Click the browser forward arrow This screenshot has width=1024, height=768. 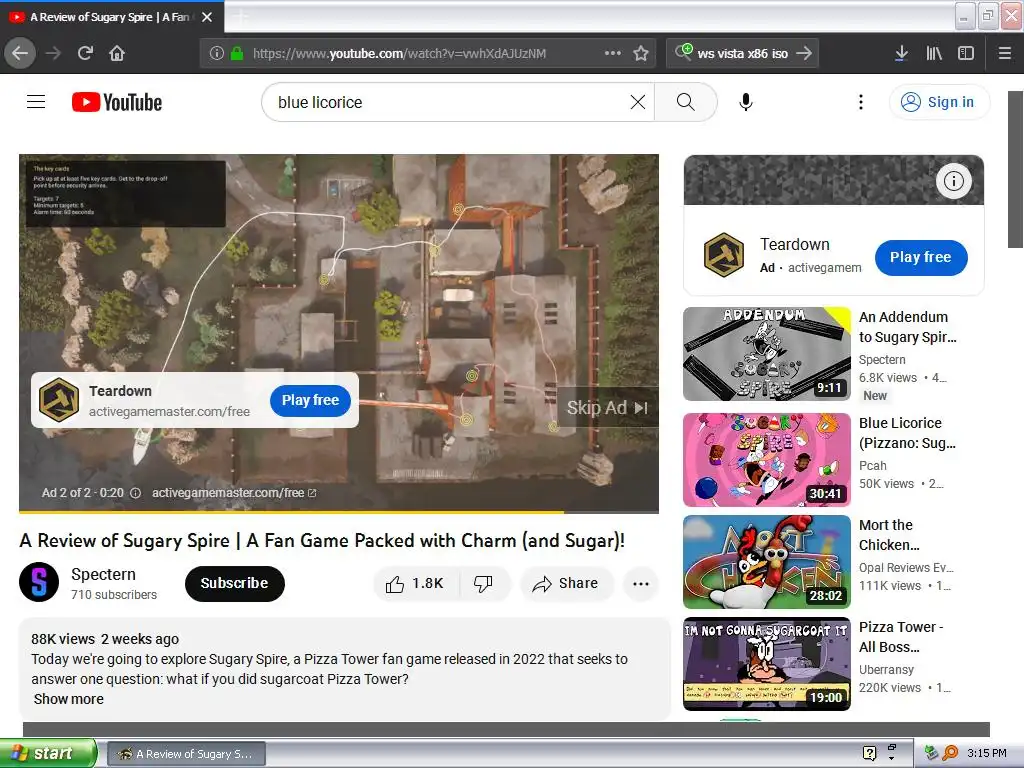tap(54, 53)
